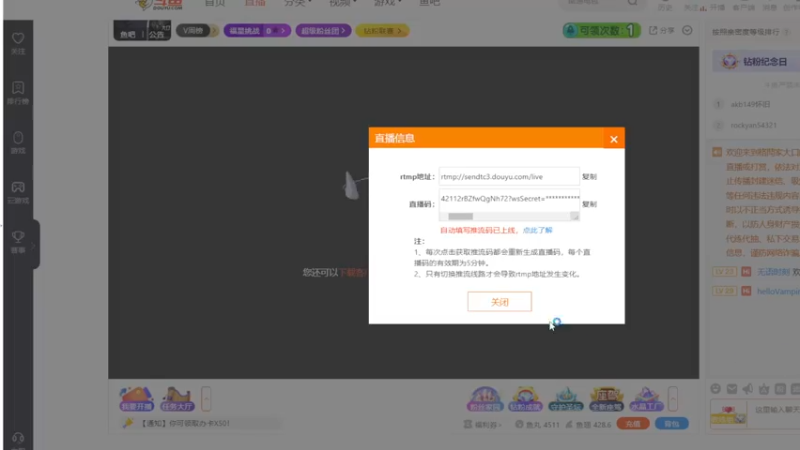Click the search magnifier icon at top
This screenshot has width=800, height=450.
click(633, 3)
